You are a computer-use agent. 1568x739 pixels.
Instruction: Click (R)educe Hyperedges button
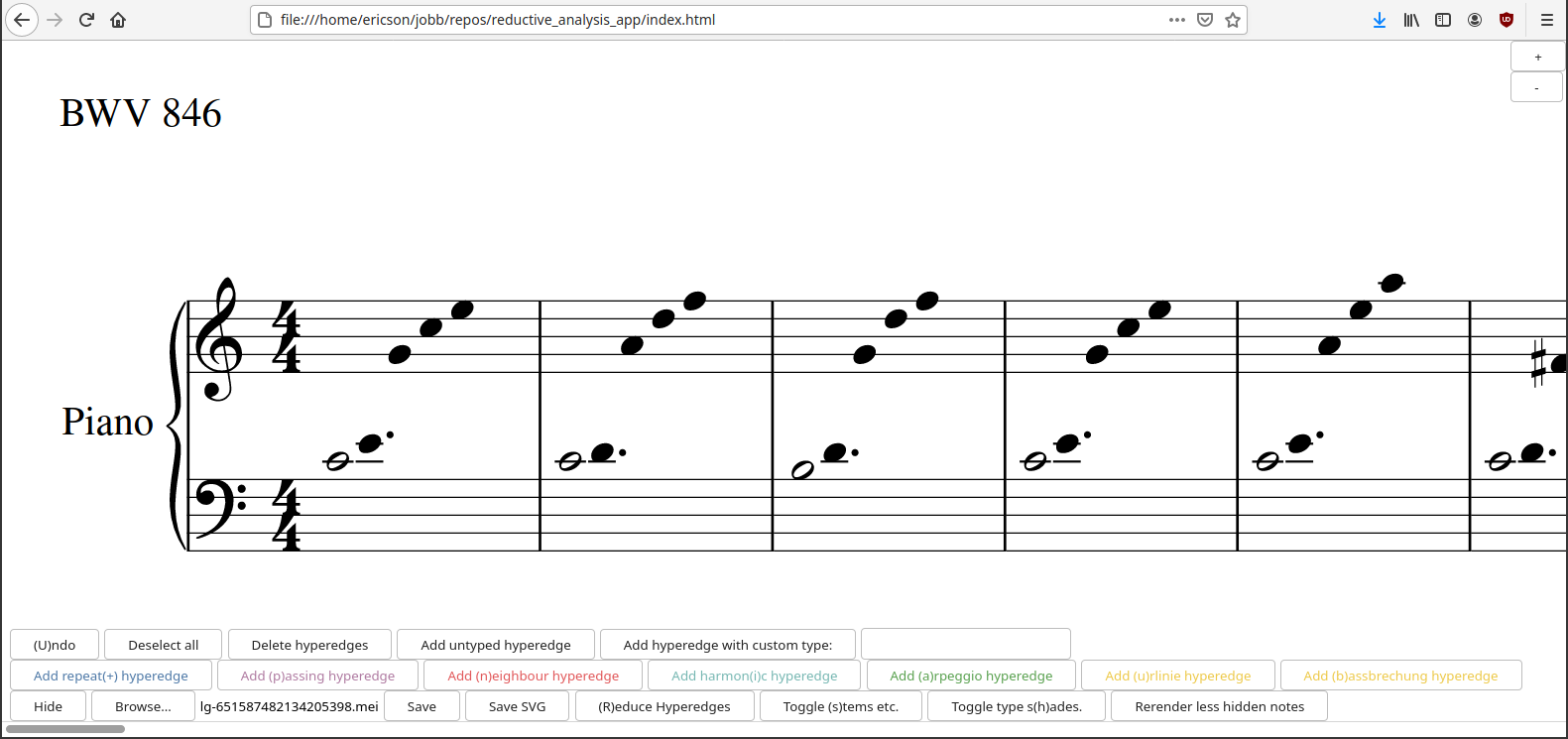(x=664, y=706)
